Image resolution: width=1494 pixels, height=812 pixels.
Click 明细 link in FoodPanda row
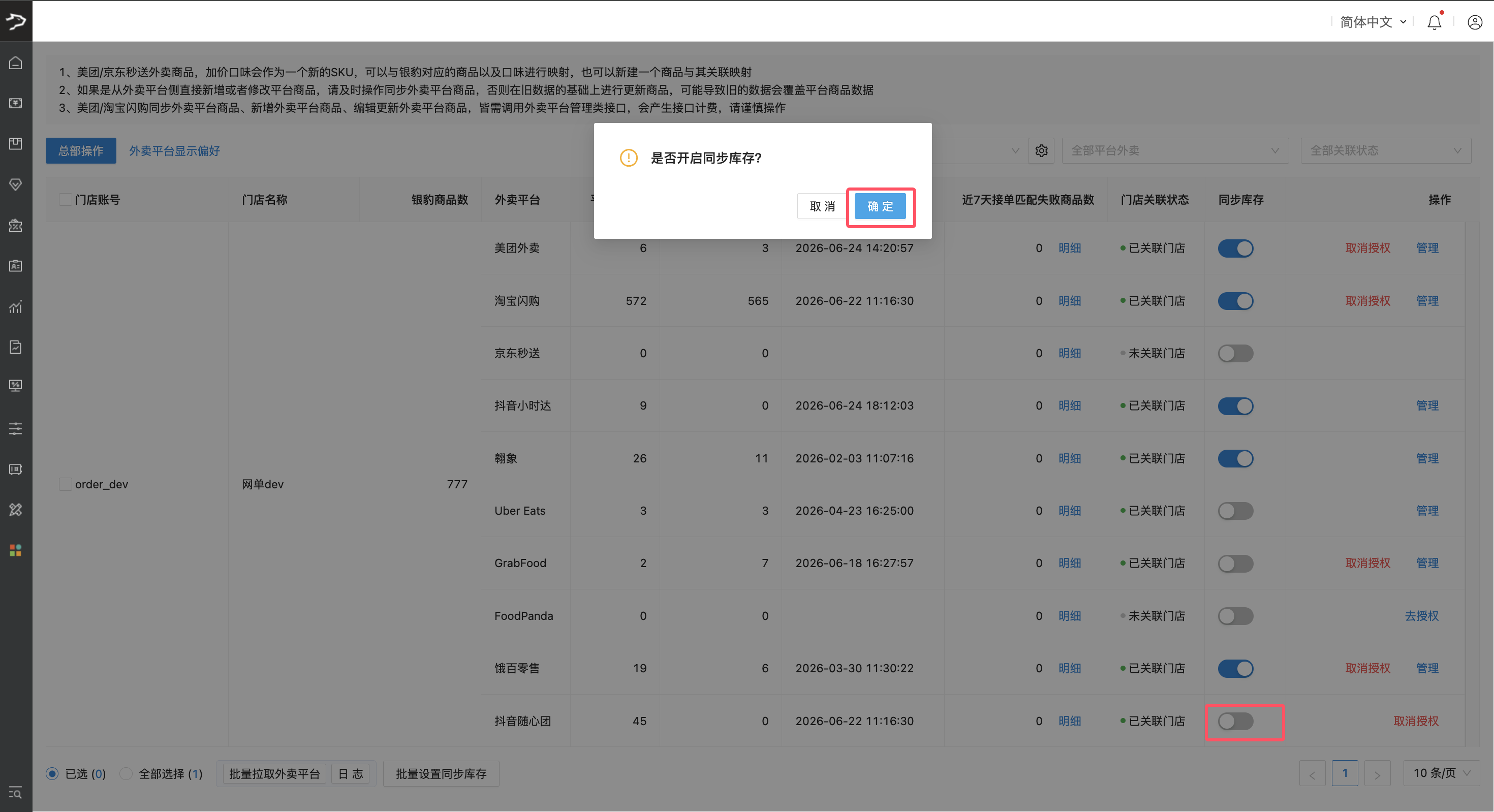click(x=1070, y=616)
